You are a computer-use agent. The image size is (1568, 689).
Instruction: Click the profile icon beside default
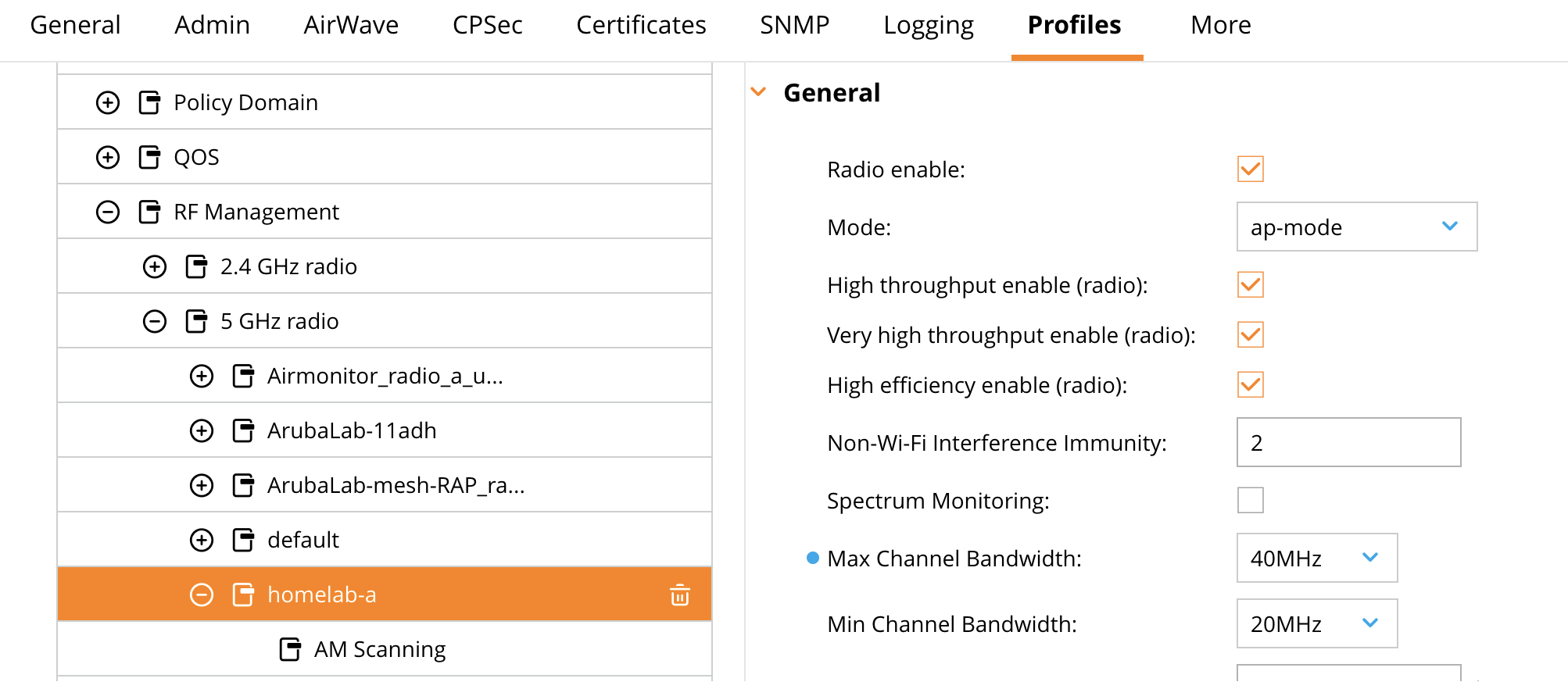pos(243,540)
